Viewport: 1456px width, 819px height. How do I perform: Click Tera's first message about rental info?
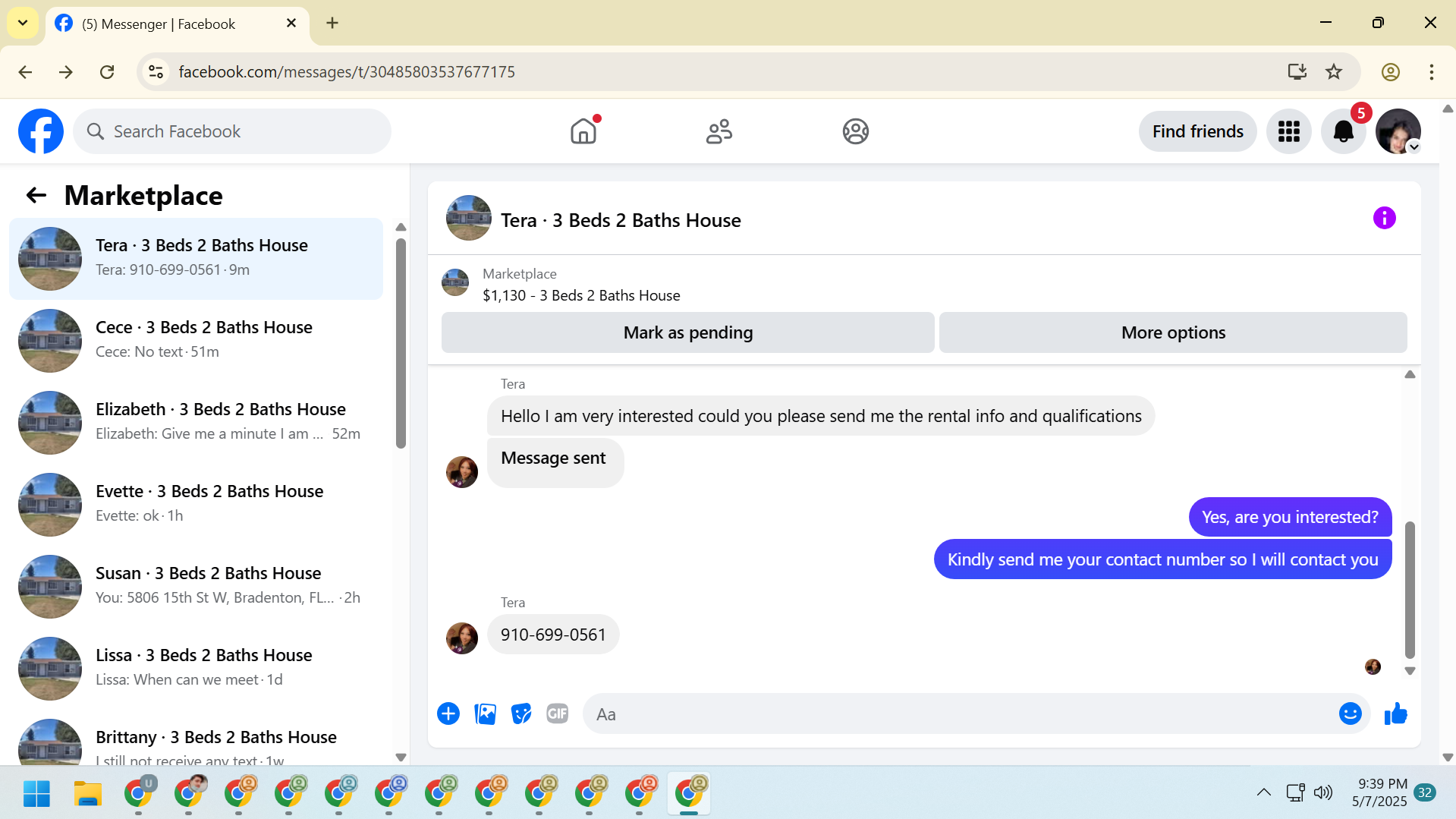pos(821,416)
